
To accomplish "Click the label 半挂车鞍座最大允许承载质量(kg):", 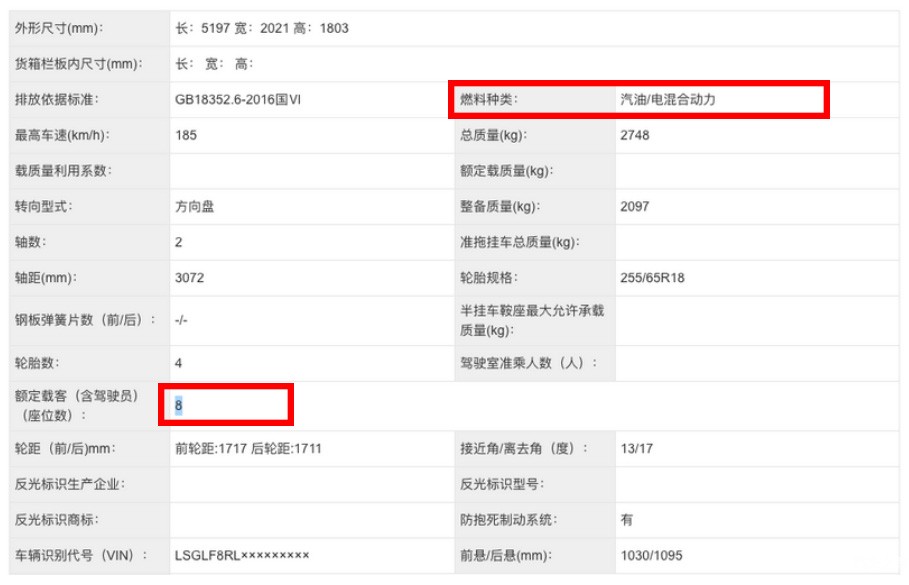I will click(532, 321).
